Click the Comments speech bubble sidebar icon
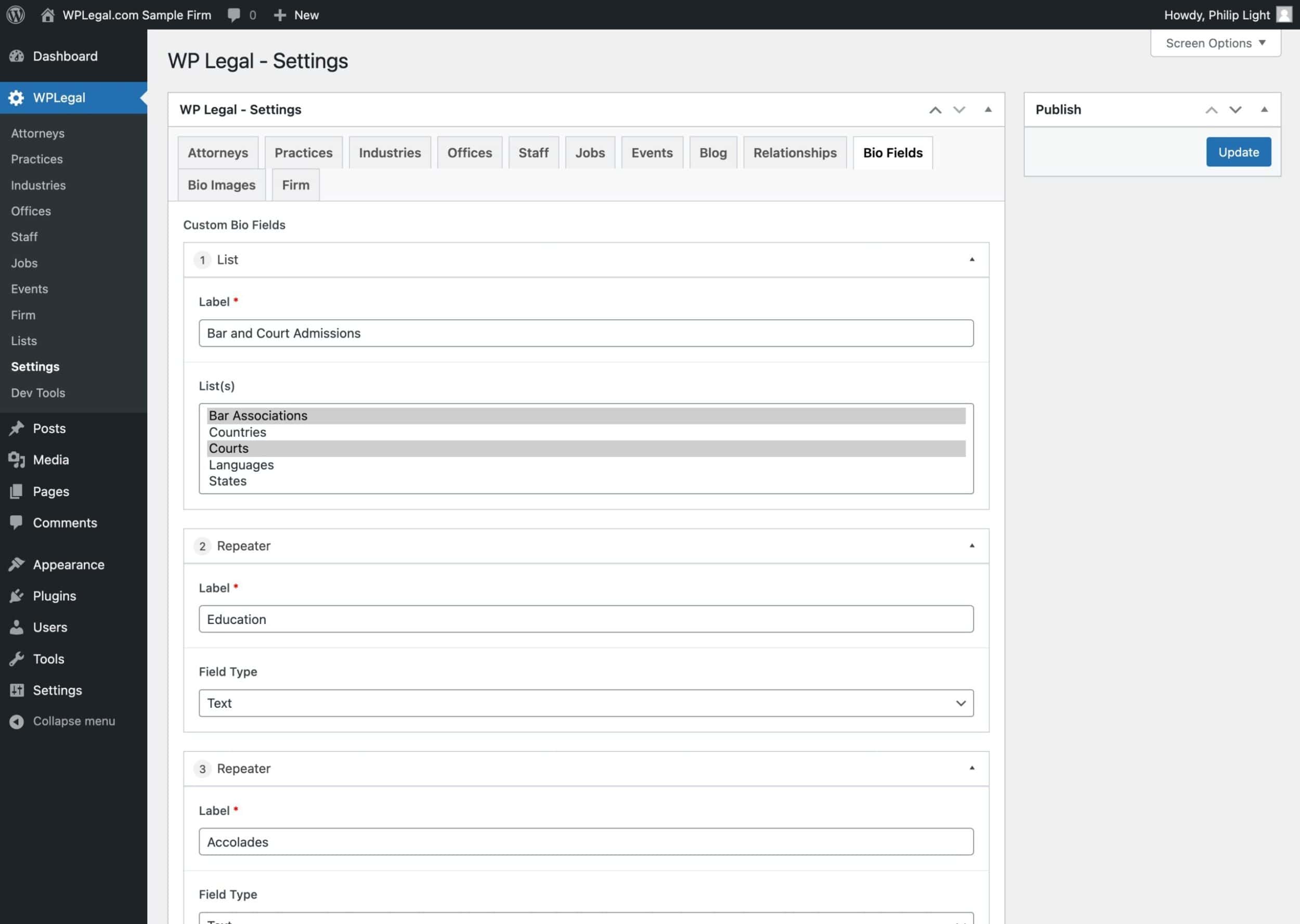 coord(17,522)
